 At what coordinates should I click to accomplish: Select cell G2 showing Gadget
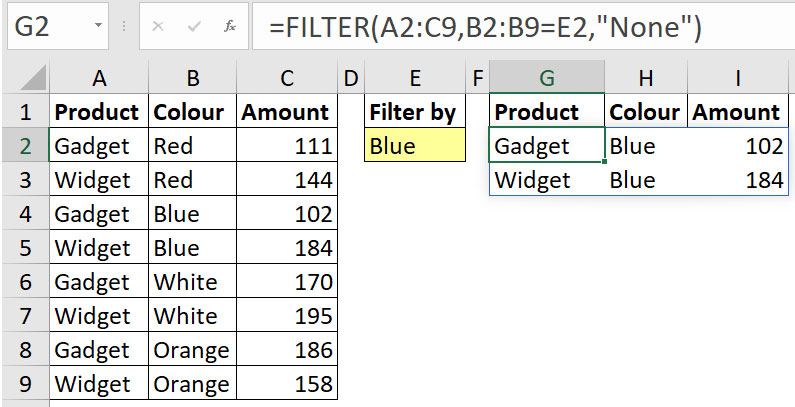pos(547,145)
